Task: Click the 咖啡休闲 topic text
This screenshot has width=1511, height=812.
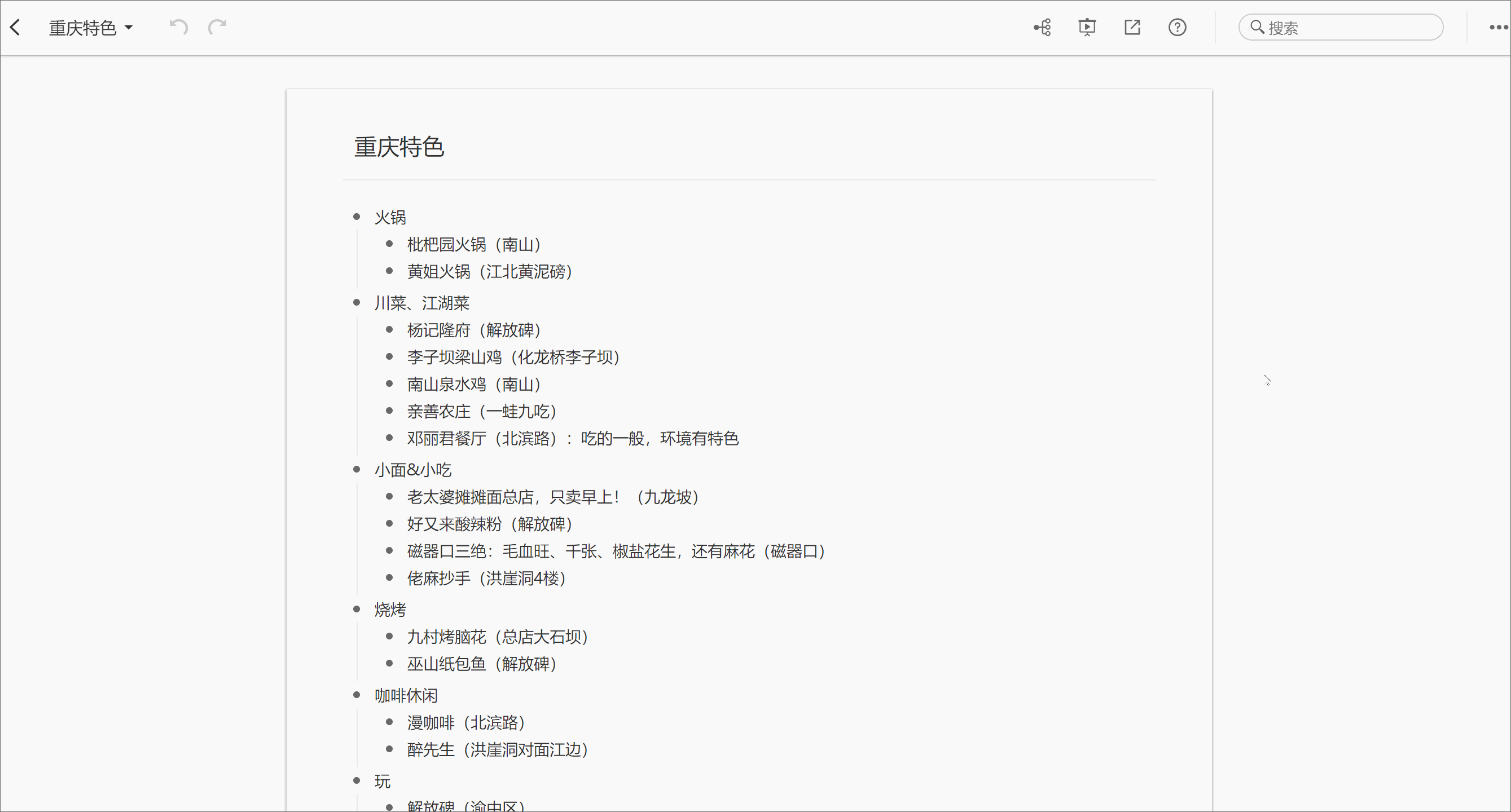Action: [x=406, y=695]
